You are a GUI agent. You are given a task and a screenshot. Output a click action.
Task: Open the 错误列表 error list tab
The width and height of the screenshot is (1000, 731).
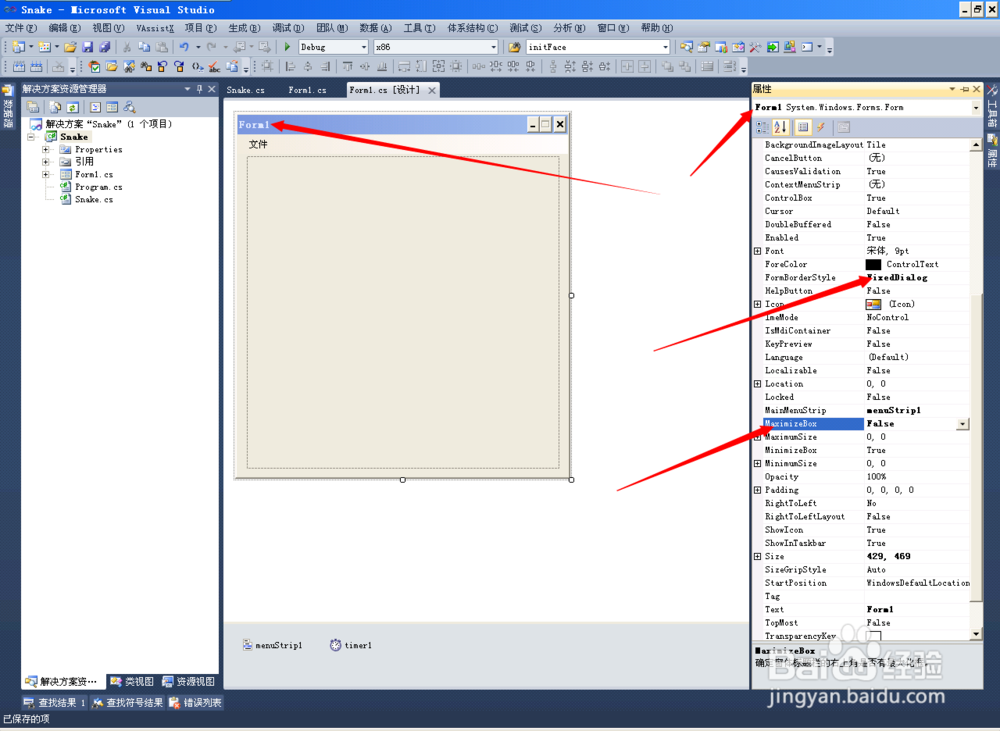click(x=195, y=703)
